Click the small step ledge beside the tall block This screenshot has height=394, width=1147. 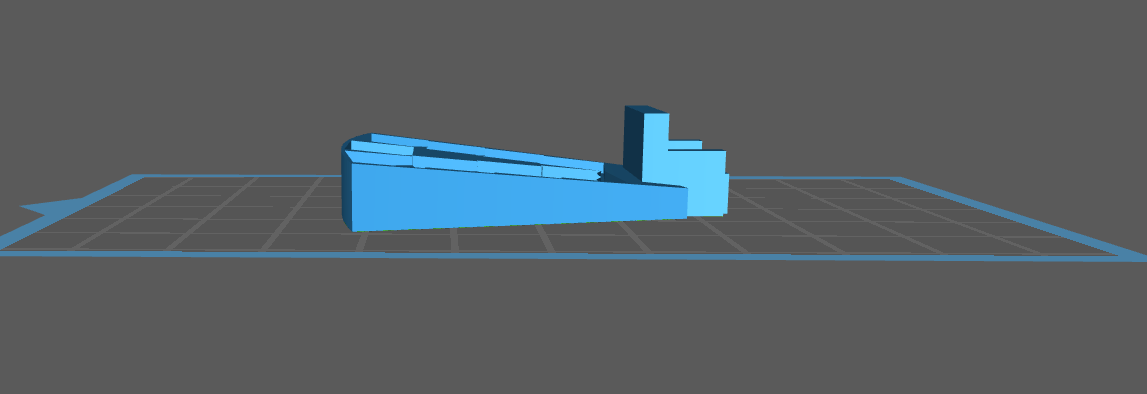(x=685, y=145)
